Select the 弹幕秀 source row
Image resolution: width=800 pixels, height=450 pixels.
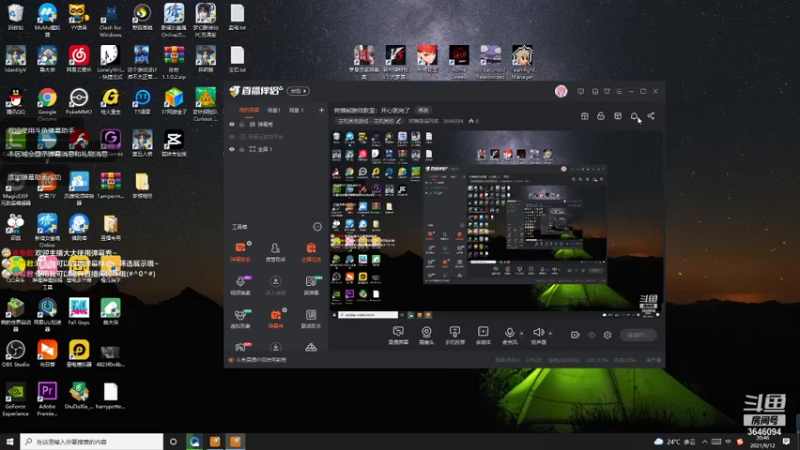276,124
